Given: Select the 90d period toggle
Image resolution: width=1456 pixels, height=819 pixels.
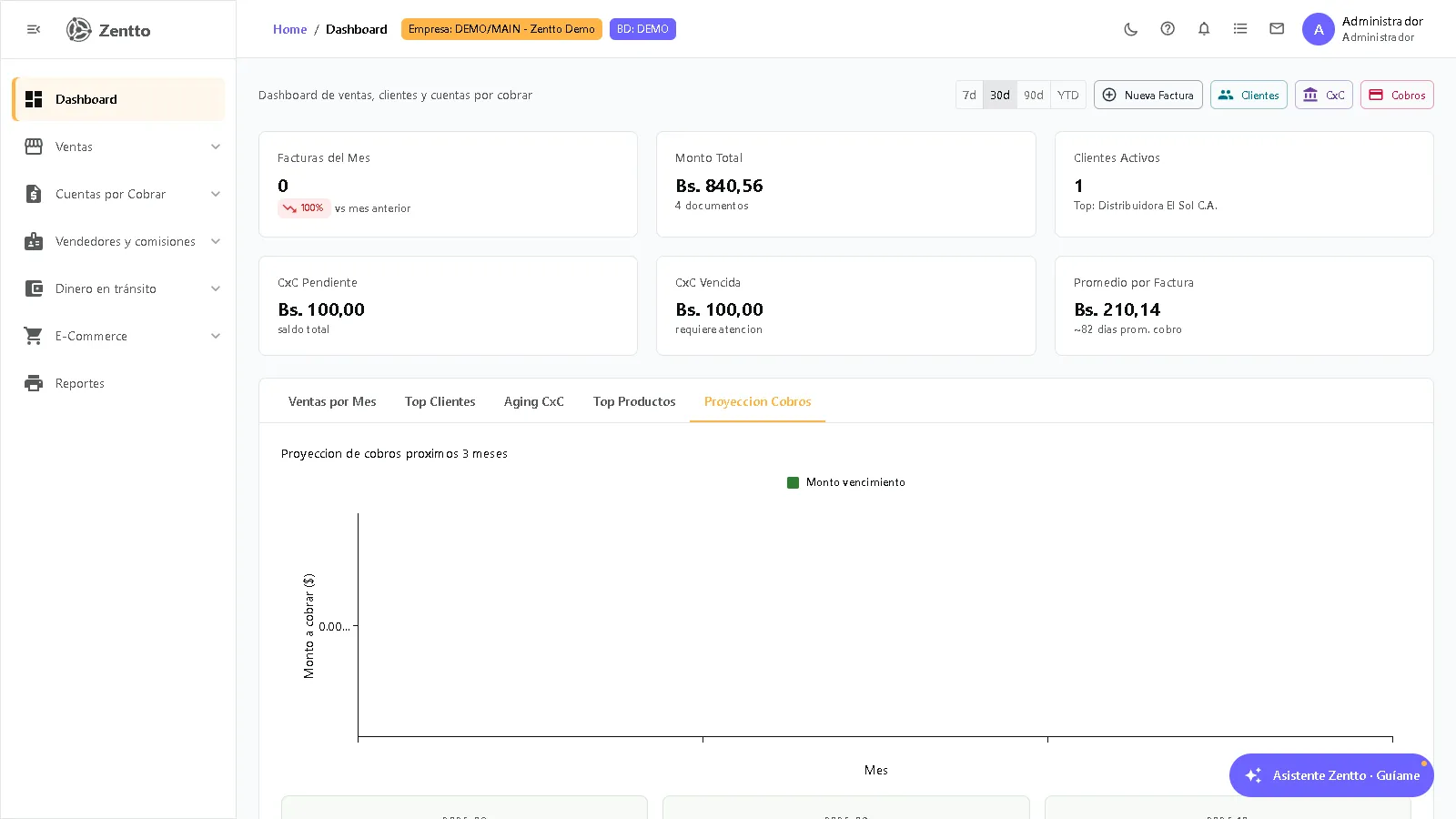Looking at the screenshot, I should pos(1034,95).
